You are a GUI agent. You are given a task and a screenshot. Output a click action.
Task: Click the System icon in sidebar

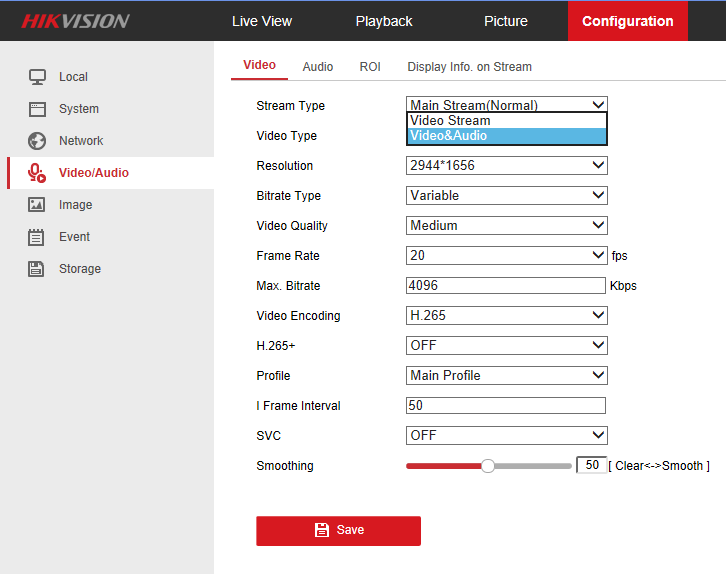(37, 109)
